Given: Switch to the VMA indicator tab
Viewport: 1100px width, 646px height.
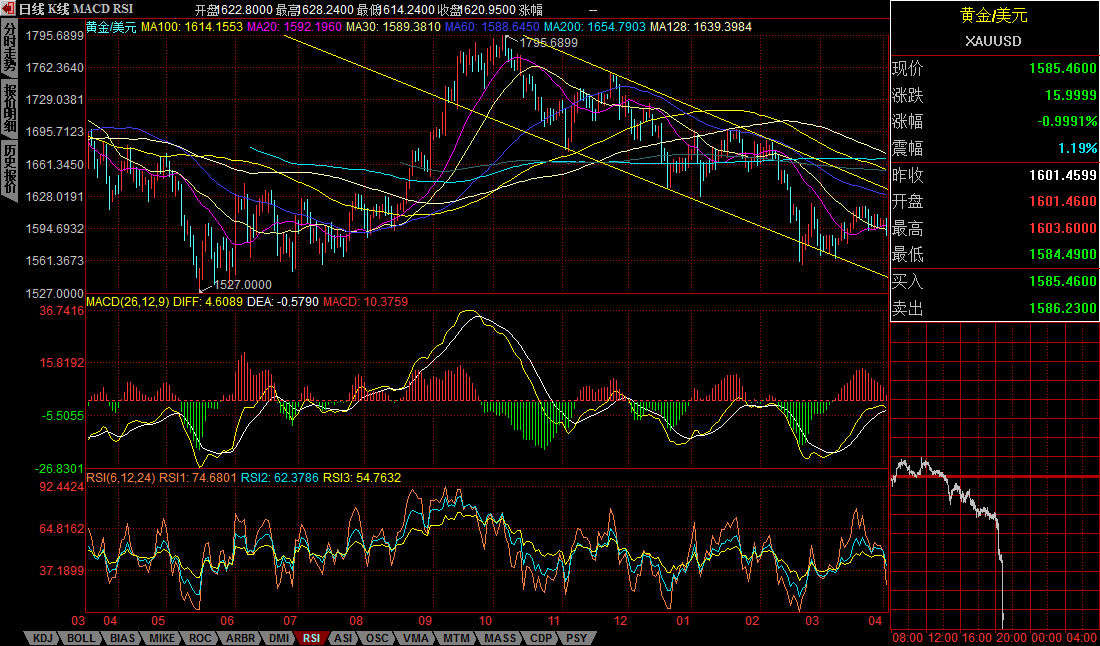Looking at the screenshot, I should [415, 638].
